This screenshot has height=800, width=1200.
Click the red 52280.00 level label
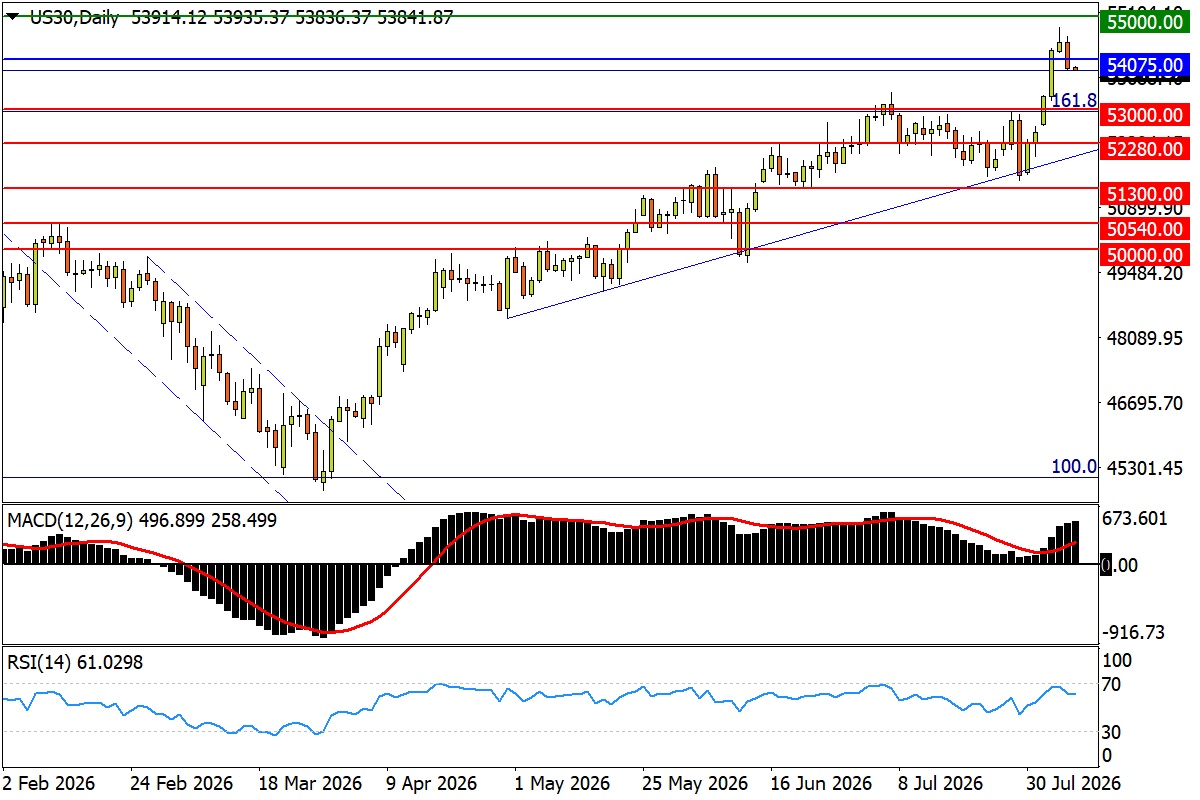pyautogui.click(x=1145, y=149)
